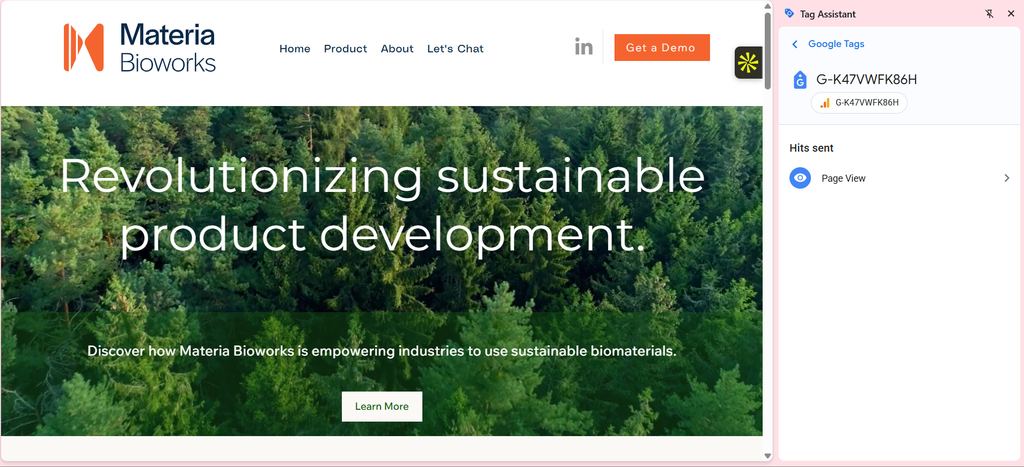Click the Hits sent label
This screenshot has width=1024, height=467.
pyautogui.click(x=811, y=148)
